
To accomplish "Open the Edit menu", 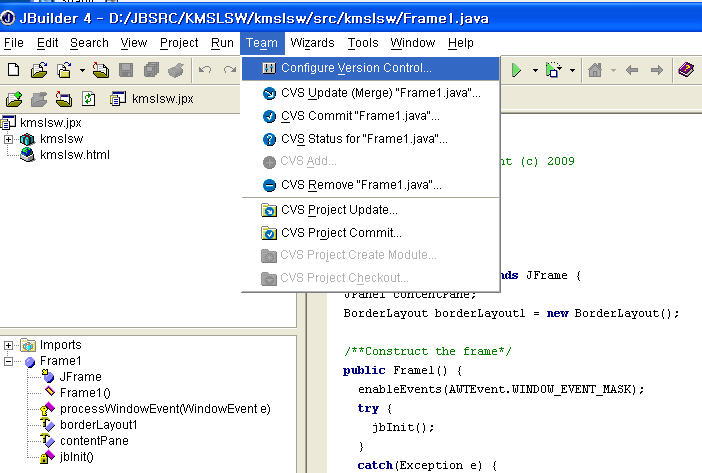I will click(47, 43).
